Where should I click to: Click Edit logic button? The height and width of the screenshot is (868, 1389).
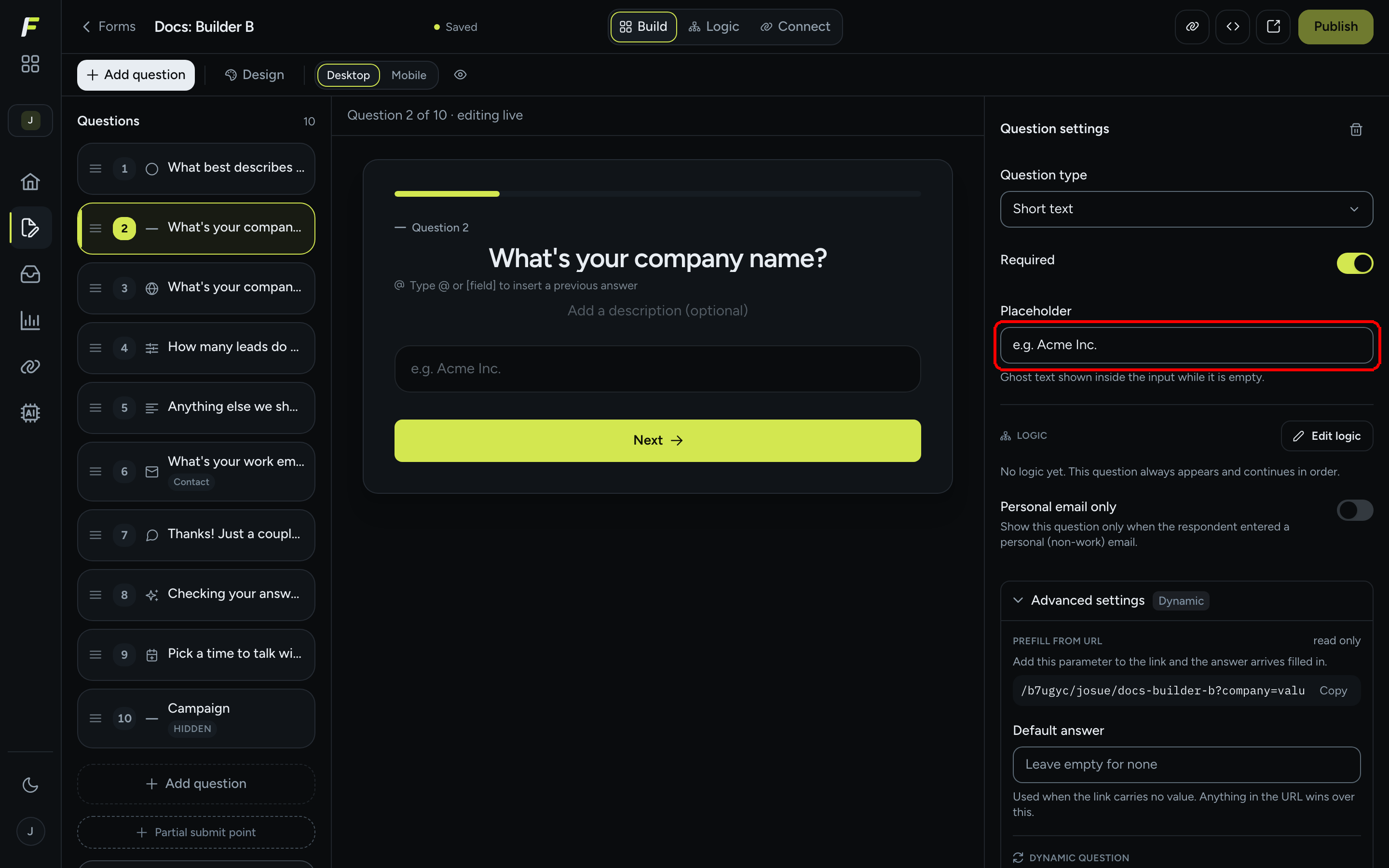click(1326, 436)
